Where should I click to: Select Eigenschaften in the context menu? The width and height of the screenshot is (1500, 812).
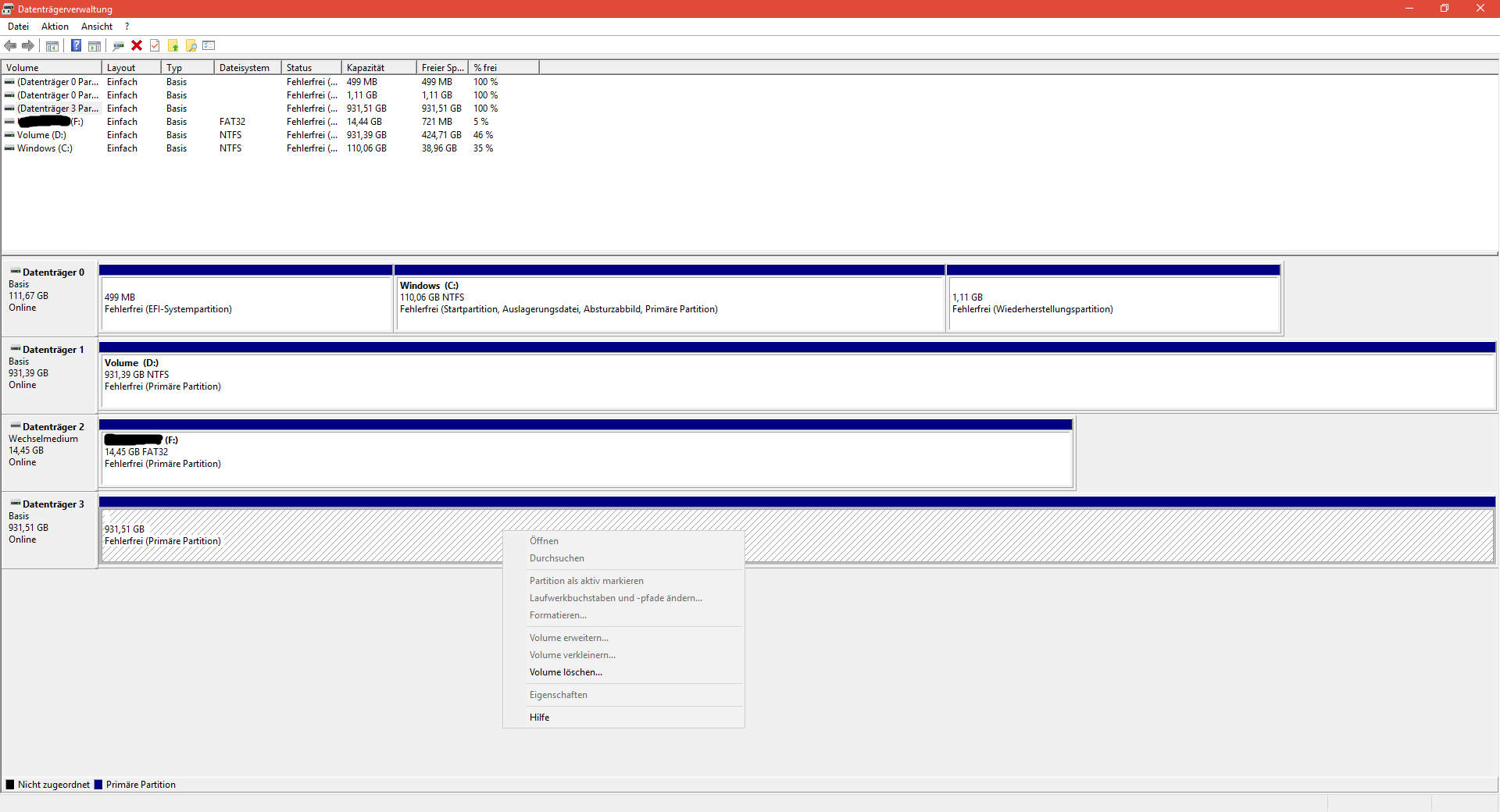click(623, 695)
